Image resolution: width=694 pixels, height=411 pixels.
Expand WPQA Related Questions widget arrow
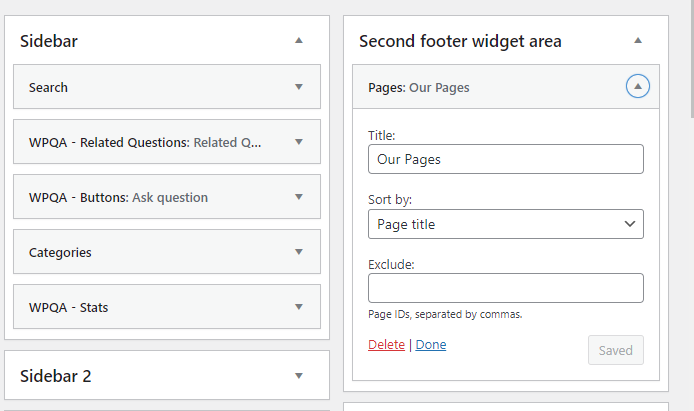coord(298,142)
